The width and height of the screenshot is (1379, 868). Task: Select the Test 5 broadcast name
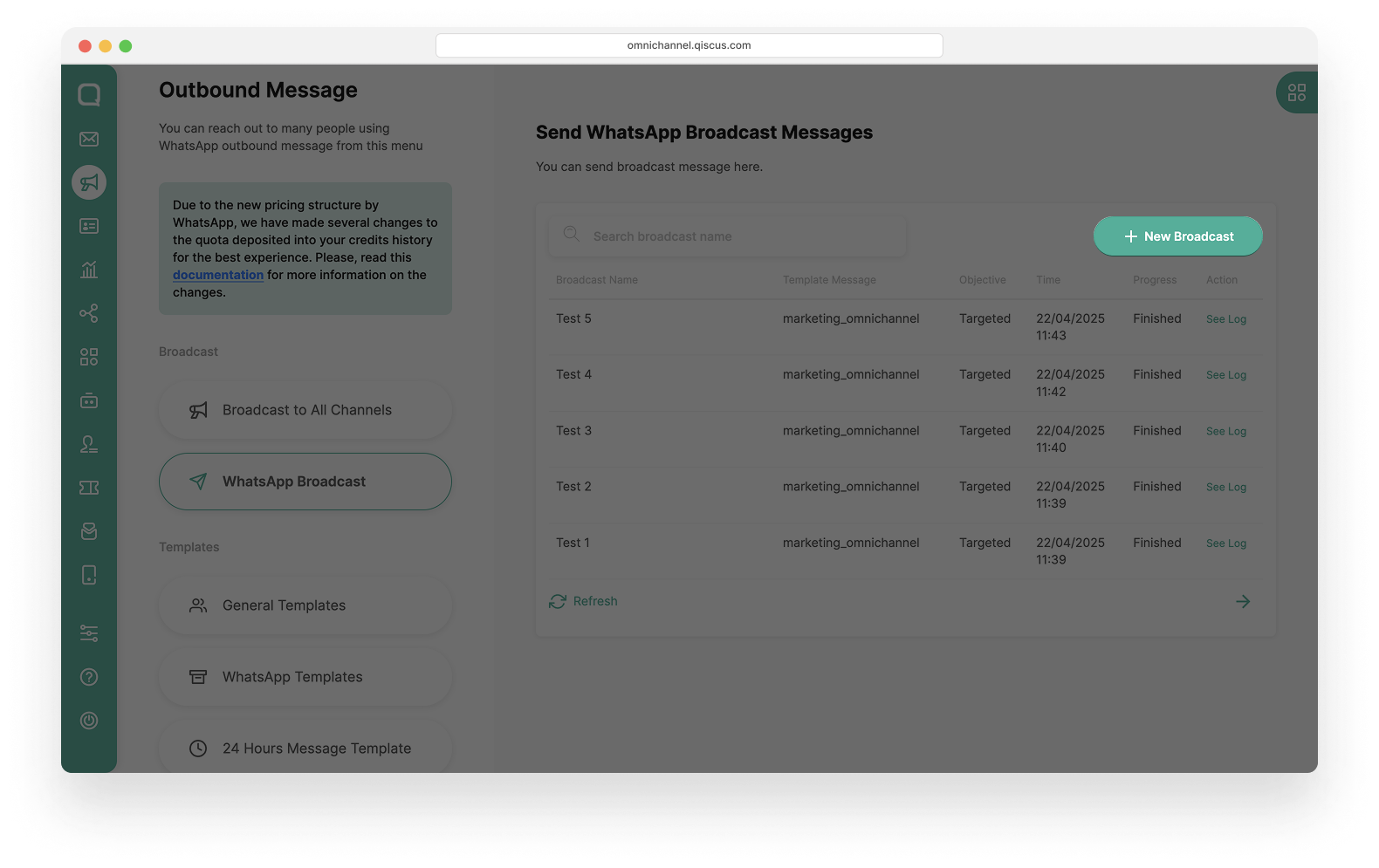(573, 318)
